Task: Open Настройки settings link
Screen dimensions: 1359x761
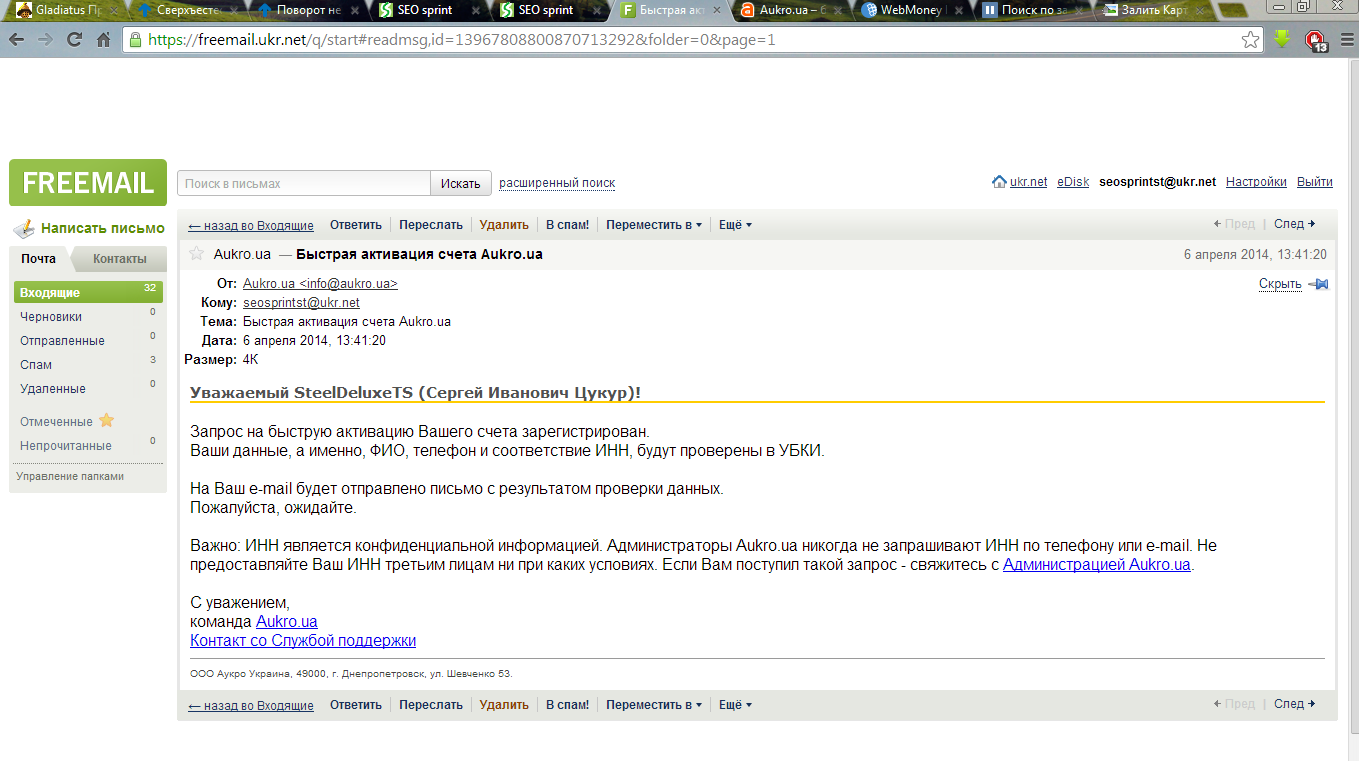Action: 1256,182
